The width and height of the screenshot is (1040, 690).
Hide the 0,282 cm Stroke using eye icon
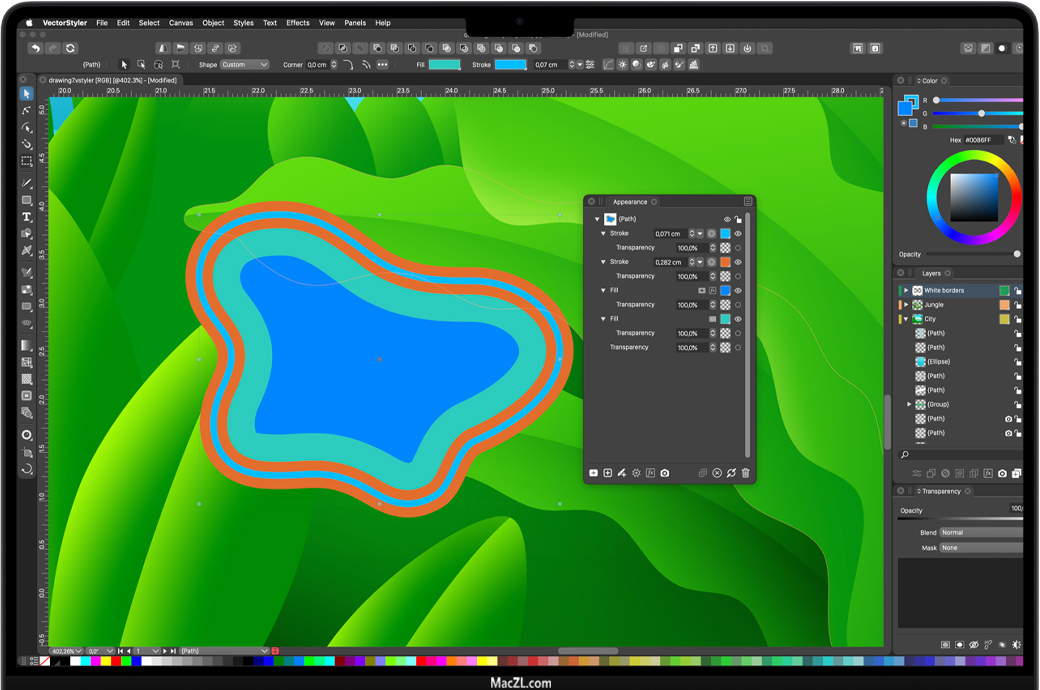(x=738, y=262)
